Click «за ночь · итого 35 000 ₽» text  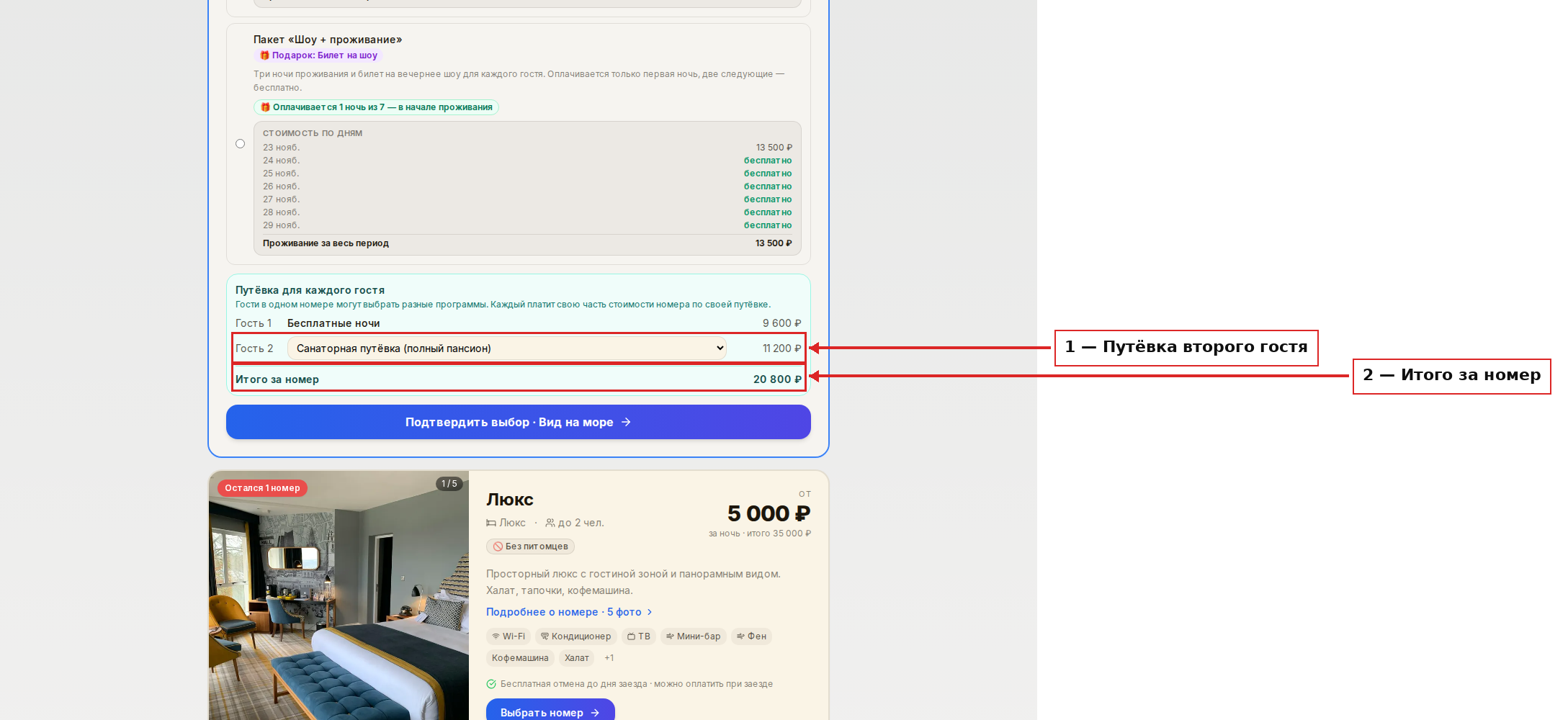coord(760,534)
